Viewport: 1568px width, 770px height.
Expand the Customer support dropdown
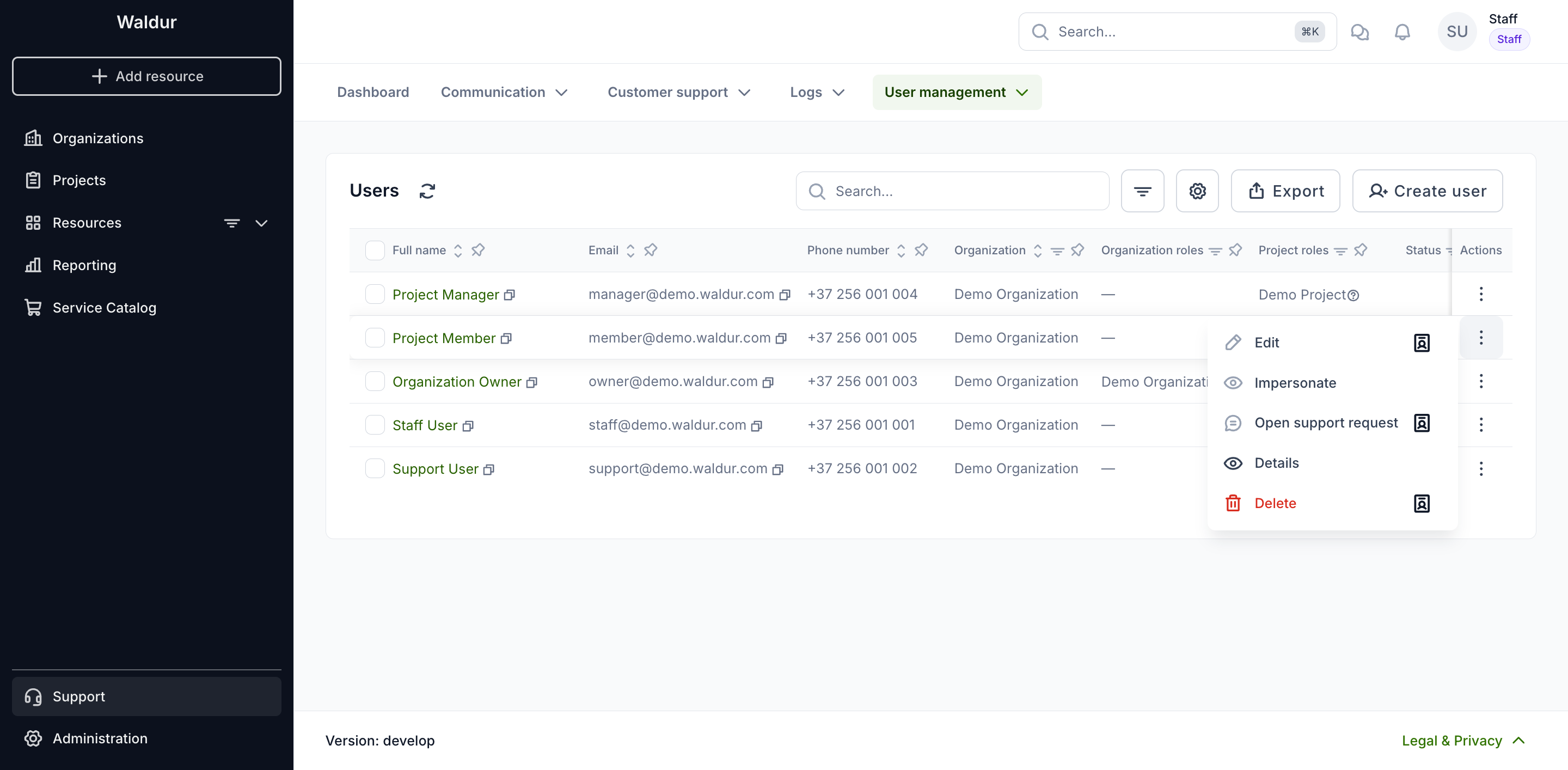[x=680, y=93]
